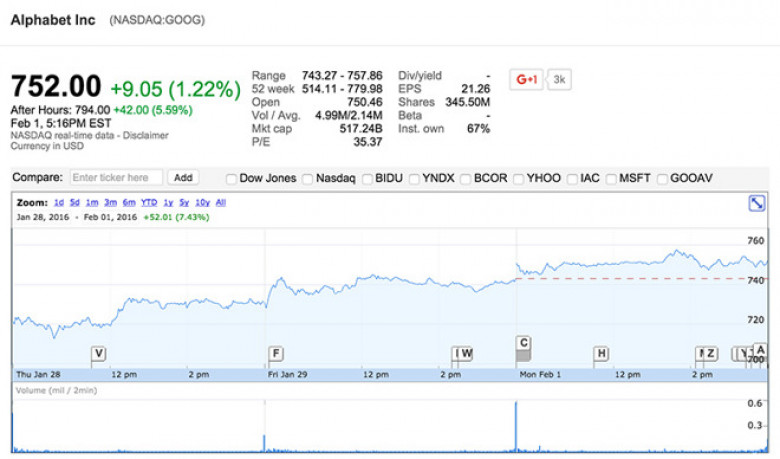The width and height of the screenshot is (780, 459).
Task: Enable YHOO comparison checkbox
Action: coord(518,179)
